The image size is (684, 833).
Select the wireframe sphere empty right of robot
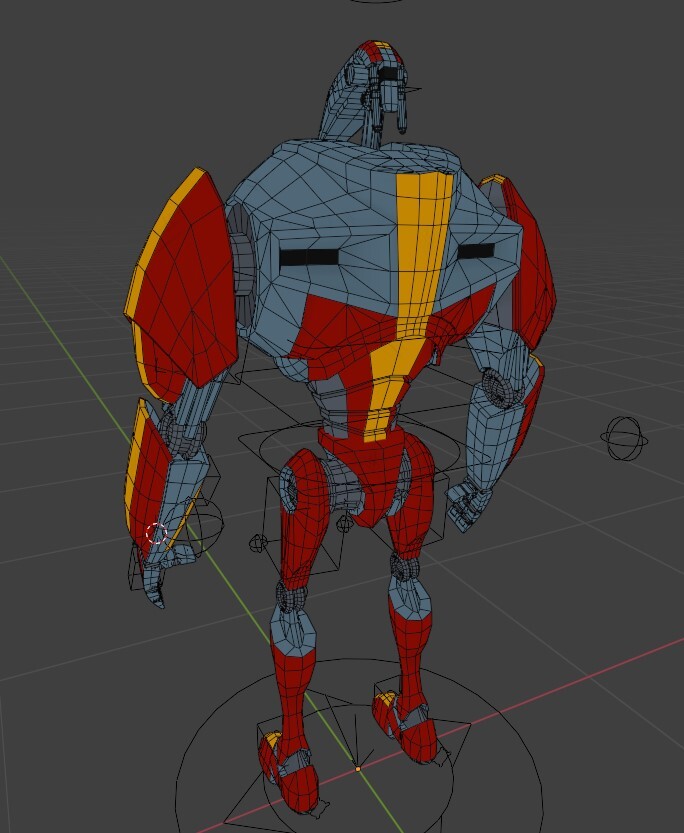click(624, 438)
